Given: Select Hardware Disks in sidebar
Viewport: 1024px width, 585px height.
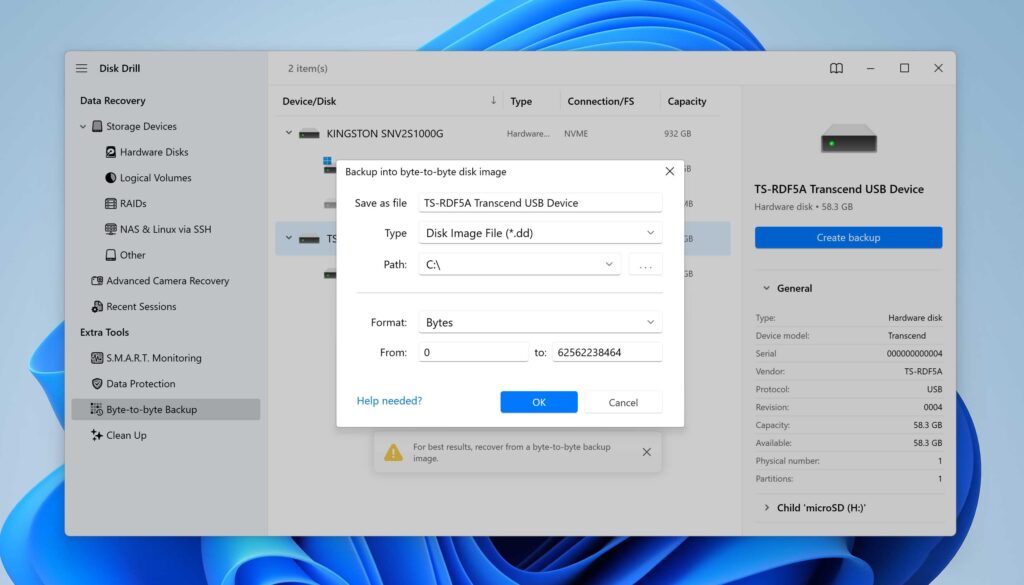Looking at the screenshot, I should coord(153,152).
